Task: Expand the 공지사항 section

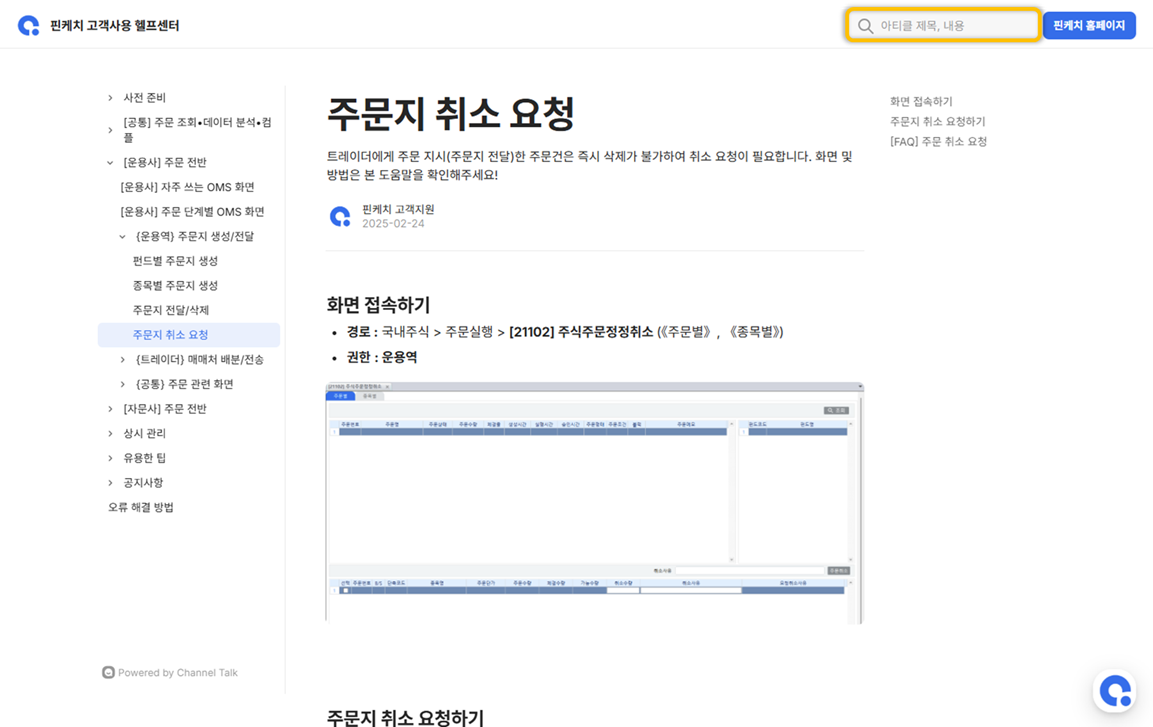Action: [x=110, y=483]
